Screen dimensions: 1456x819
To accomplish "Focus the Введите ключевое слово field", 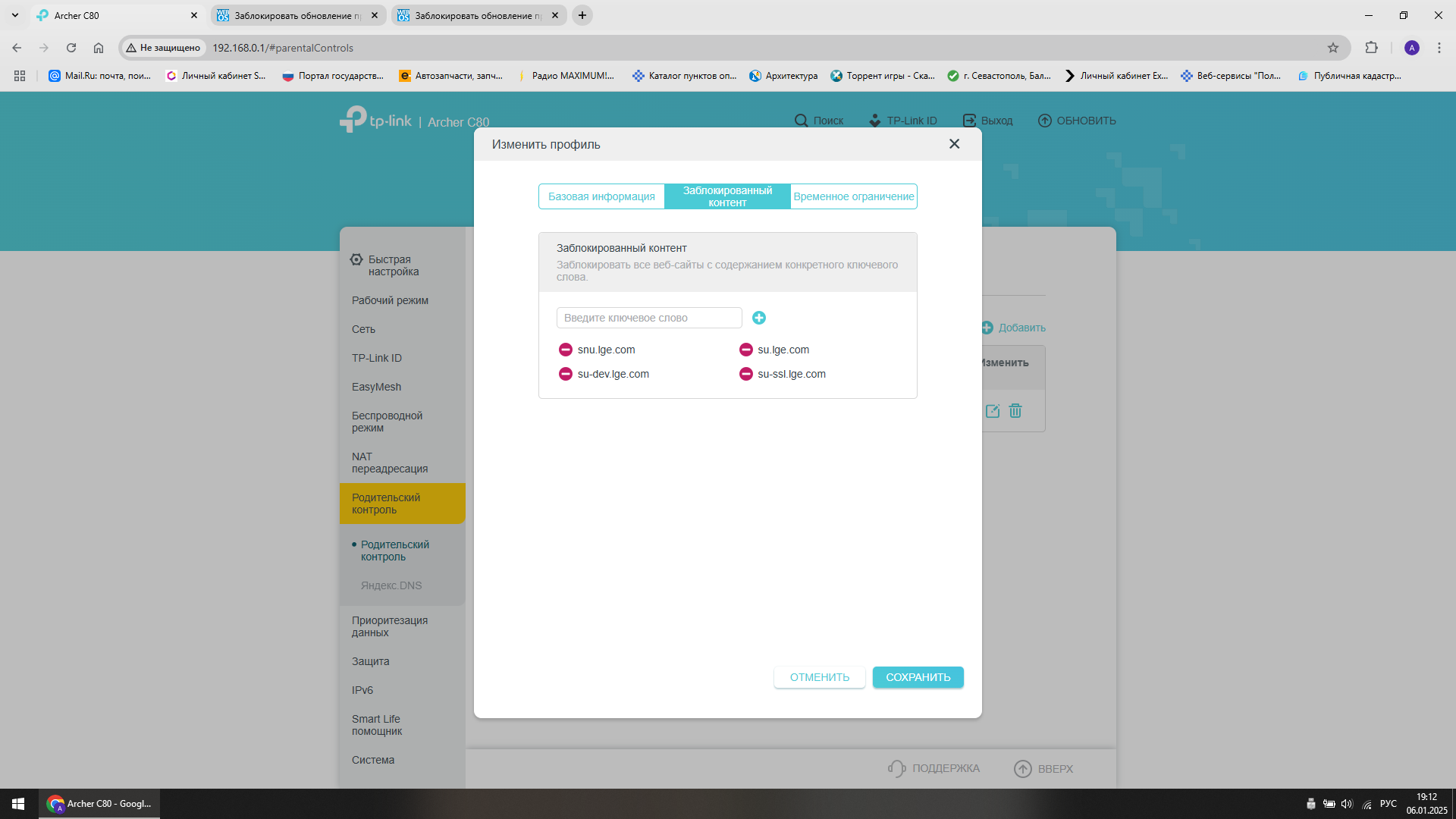I will click(x=648, y=318).
